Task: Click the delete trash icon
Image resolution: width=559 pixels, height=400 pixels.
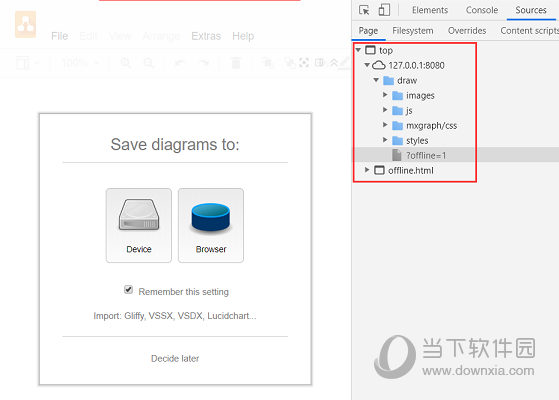Action: (236, 63)
